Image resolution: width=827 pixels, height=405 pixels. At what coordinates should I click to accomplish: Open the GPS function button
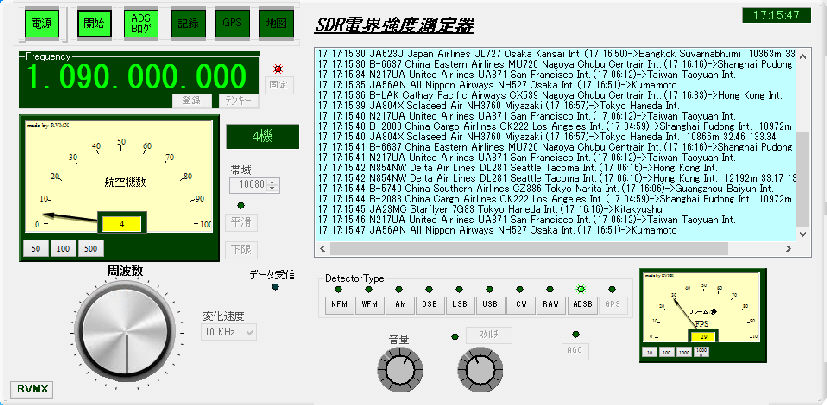(233, 22)
